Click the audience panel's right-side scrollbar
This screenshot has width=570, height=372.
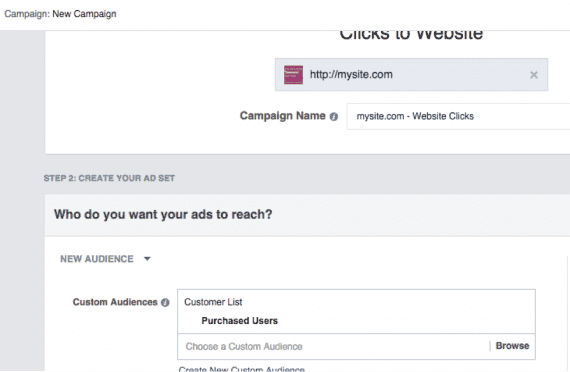pyautogui.click(x=567, y=313)
